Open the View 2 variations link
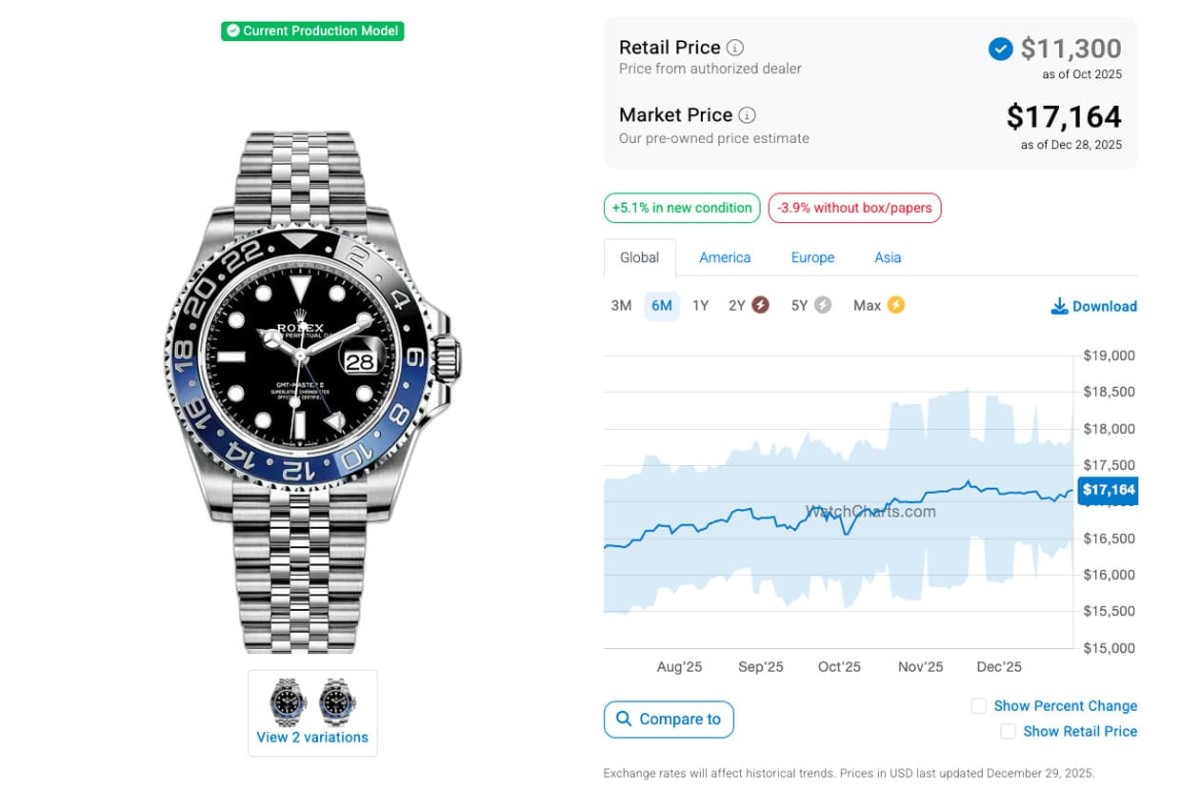This screenshot has height=793, width=1200. click(x=312, y=737)
